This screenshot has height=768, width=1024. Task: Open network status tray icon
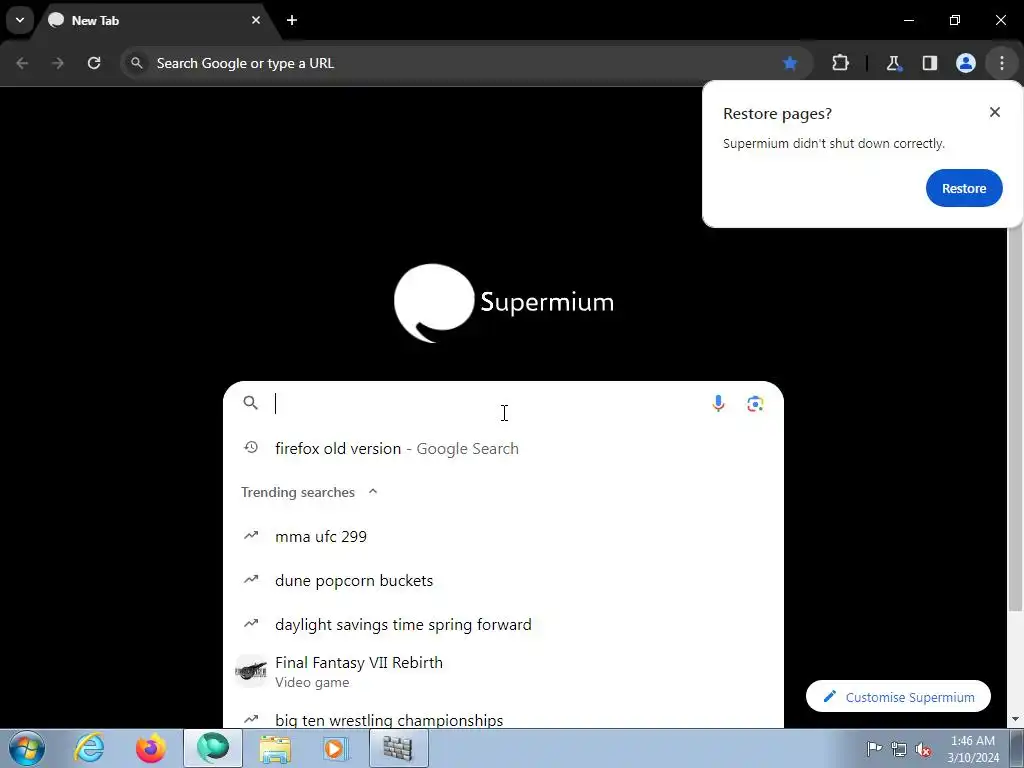899,749
